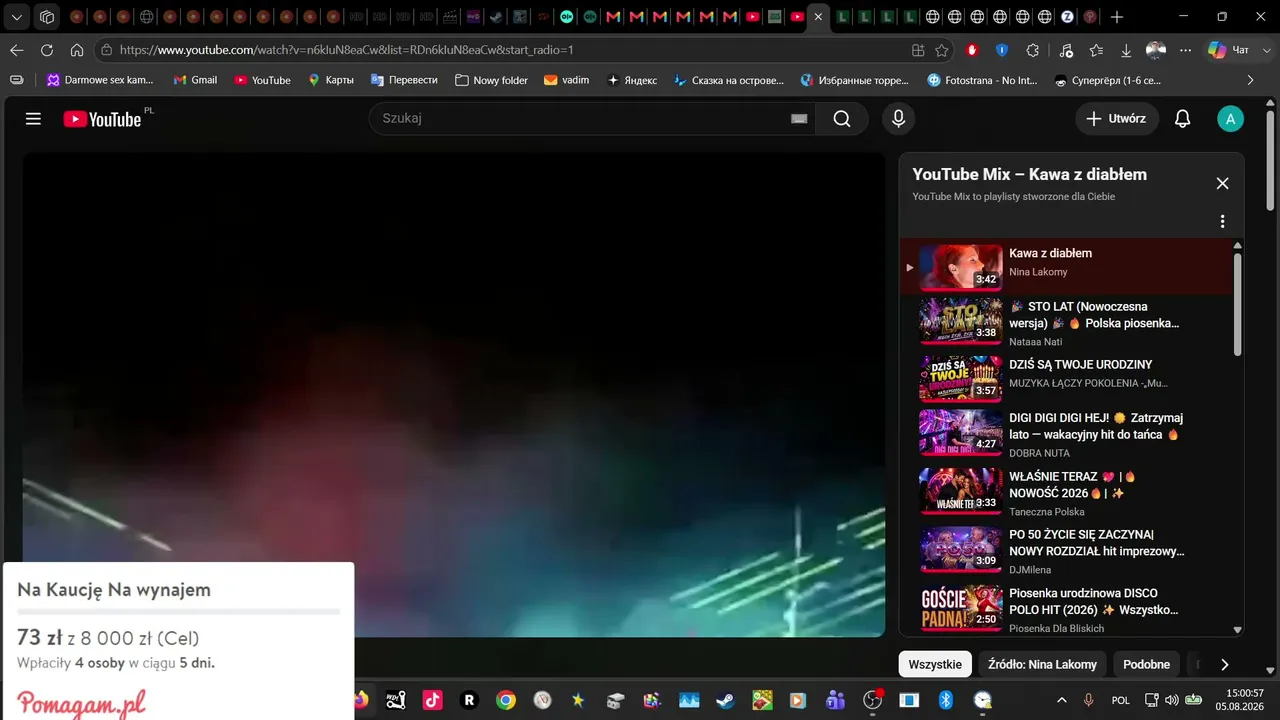
Task: Open the YouTube bookmark
Action: coord(262,80)
